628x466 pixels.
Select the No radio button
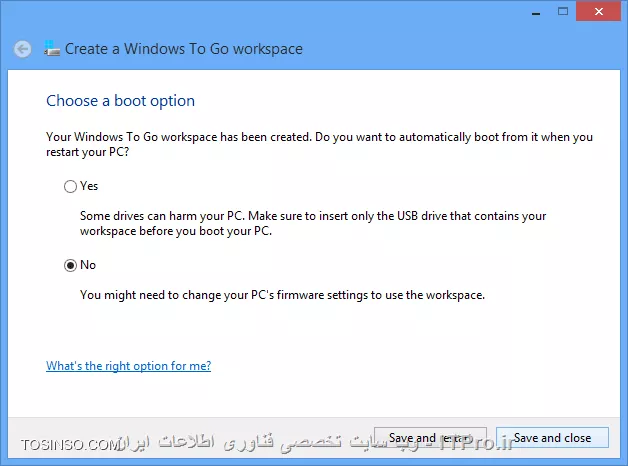tap(70, 265)
